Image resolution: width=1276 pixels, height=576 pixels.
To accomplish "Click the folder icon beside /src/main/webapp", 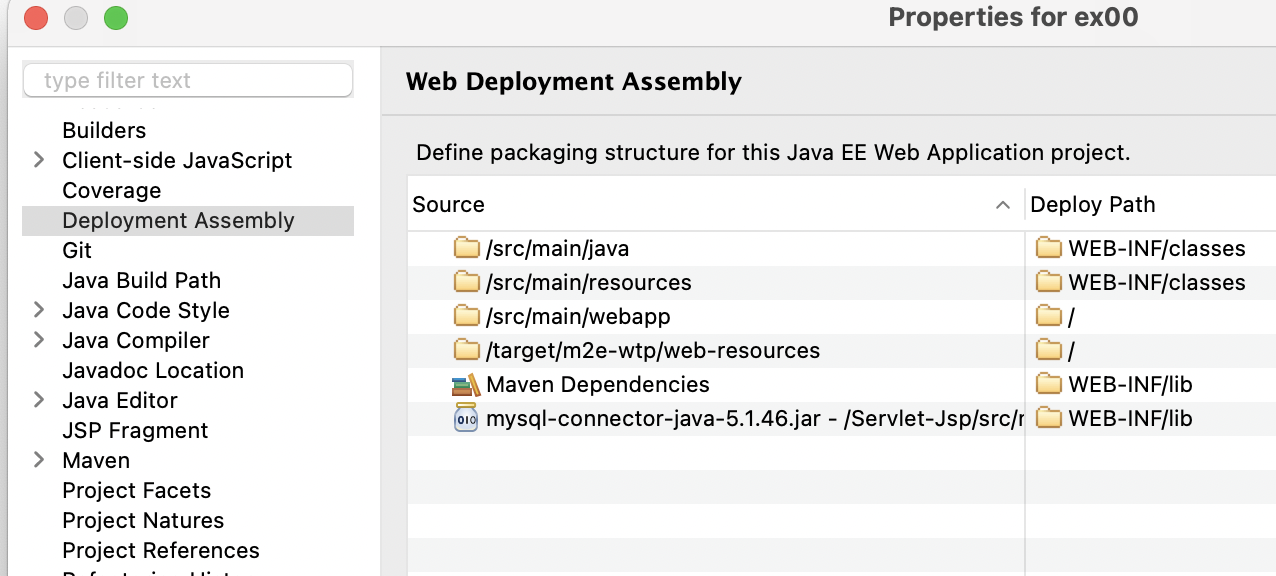I will (x=466, y=316).
